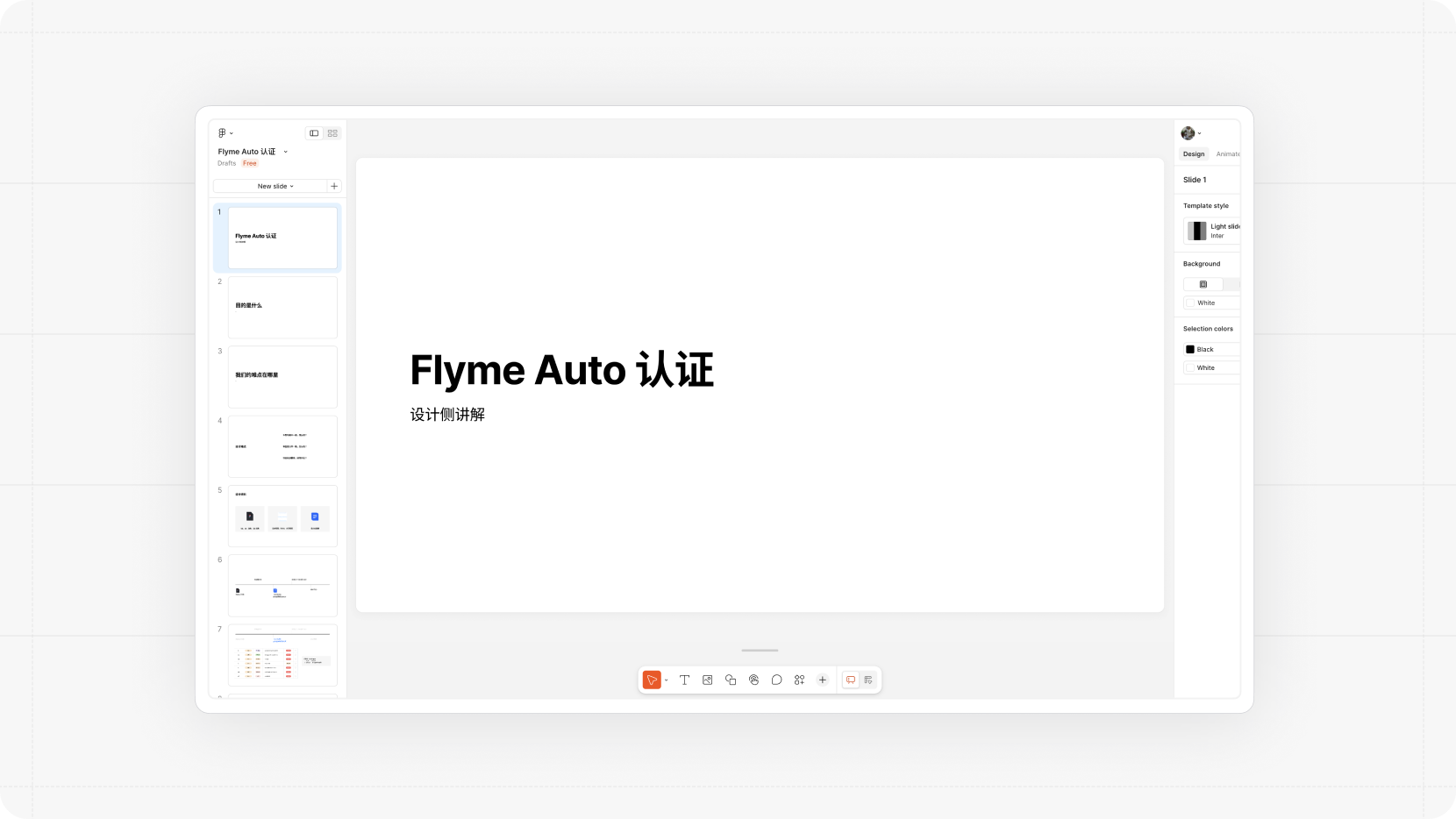Click the speaker notes handle below slide
This screenshot has width=1456, height=819.
[x=760, y=651]
